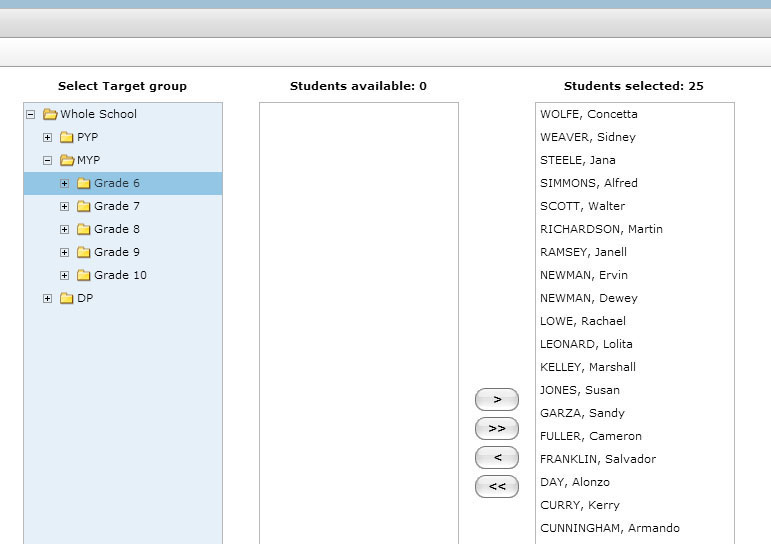Viewport: 771px width, 544px height.
Task: Collapse the Whole School tree node
Action: click(x=30, y=115)
